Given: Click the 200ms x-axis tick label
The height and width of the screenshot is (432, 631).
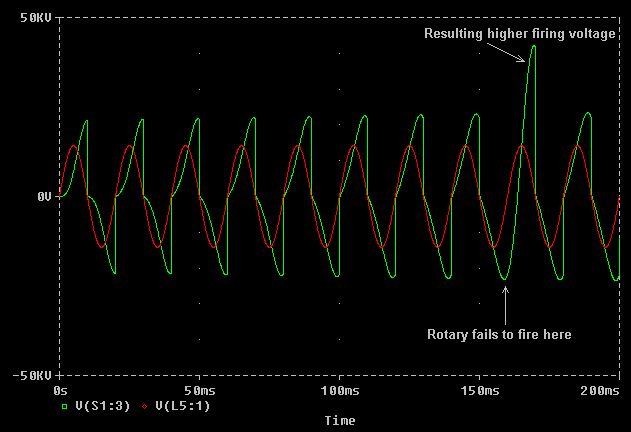Looking at the screenshot, I should [600, 389].
